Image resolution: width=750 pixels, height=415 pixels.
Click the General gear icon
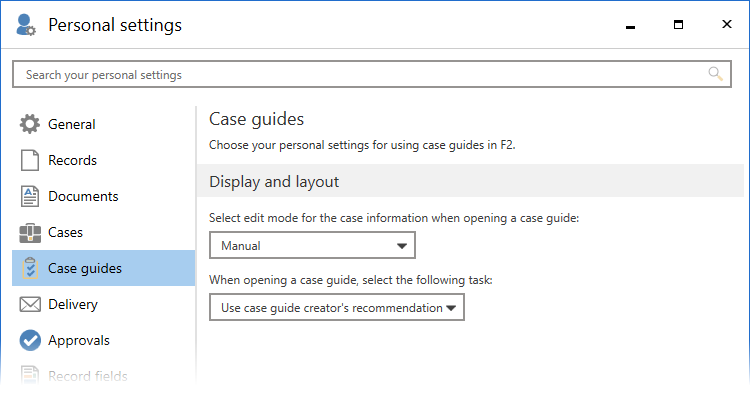tap(30, 125)
